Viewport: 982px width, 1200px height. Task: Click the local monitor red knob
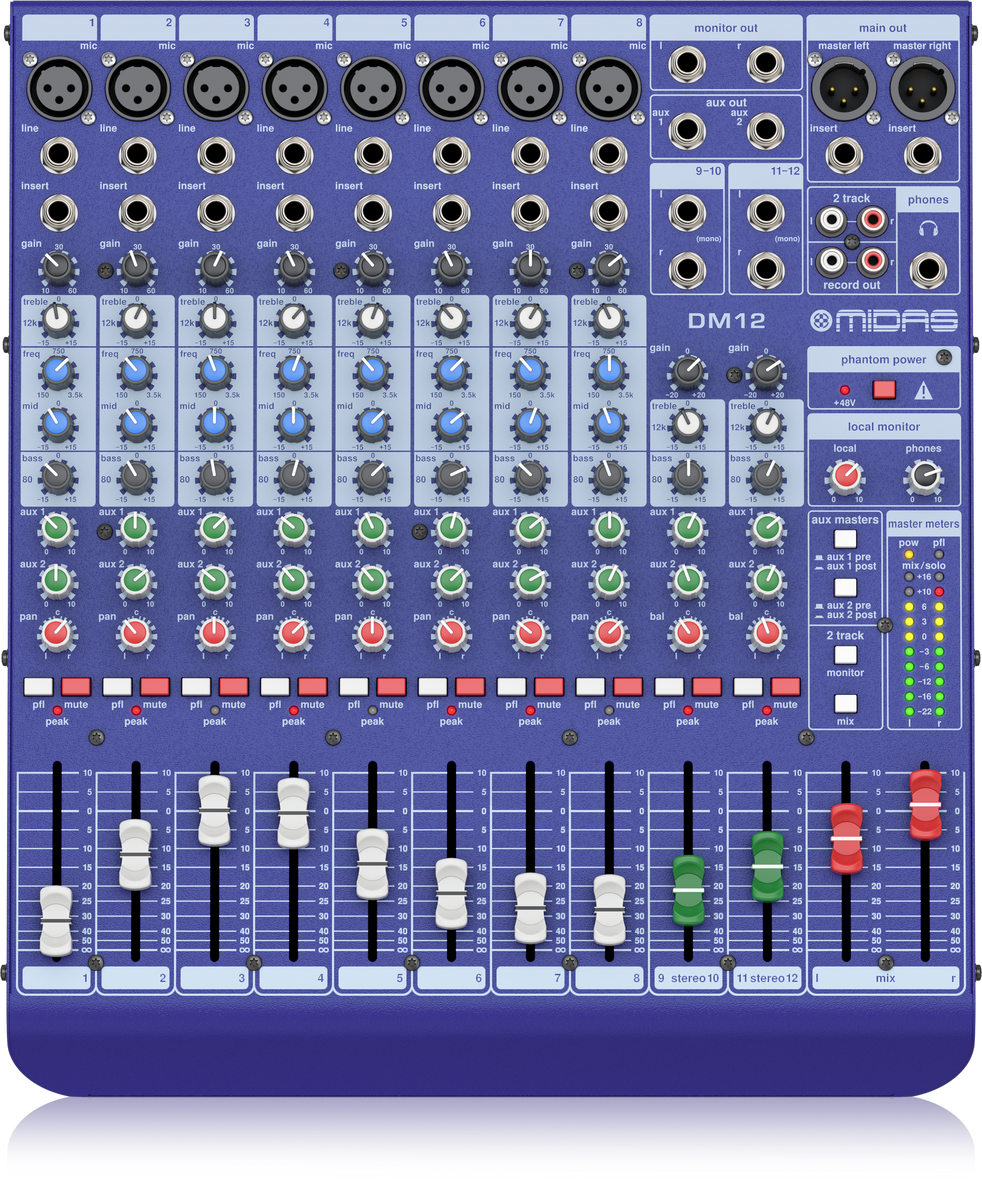[x=845, y=476]
